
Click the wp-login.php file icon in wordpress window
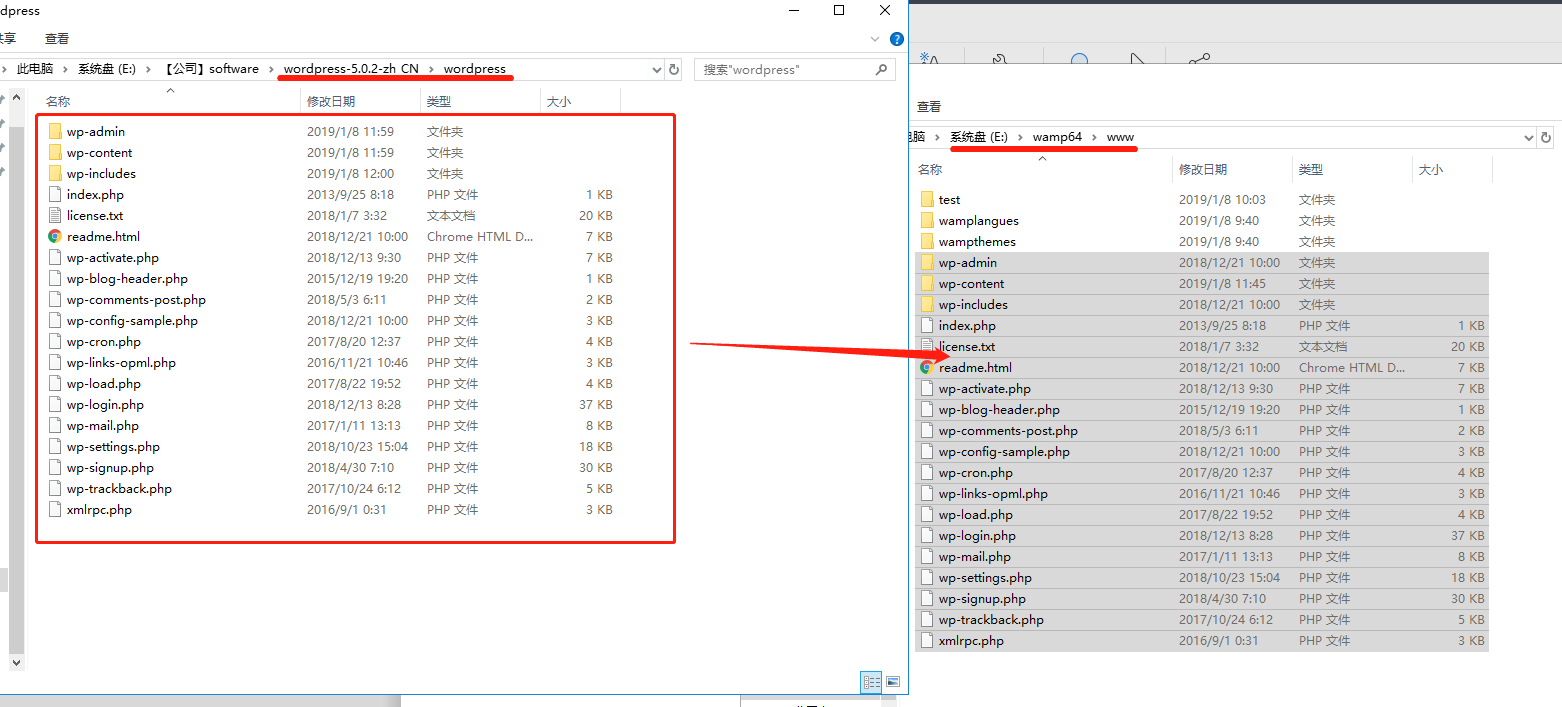point(55,404)
